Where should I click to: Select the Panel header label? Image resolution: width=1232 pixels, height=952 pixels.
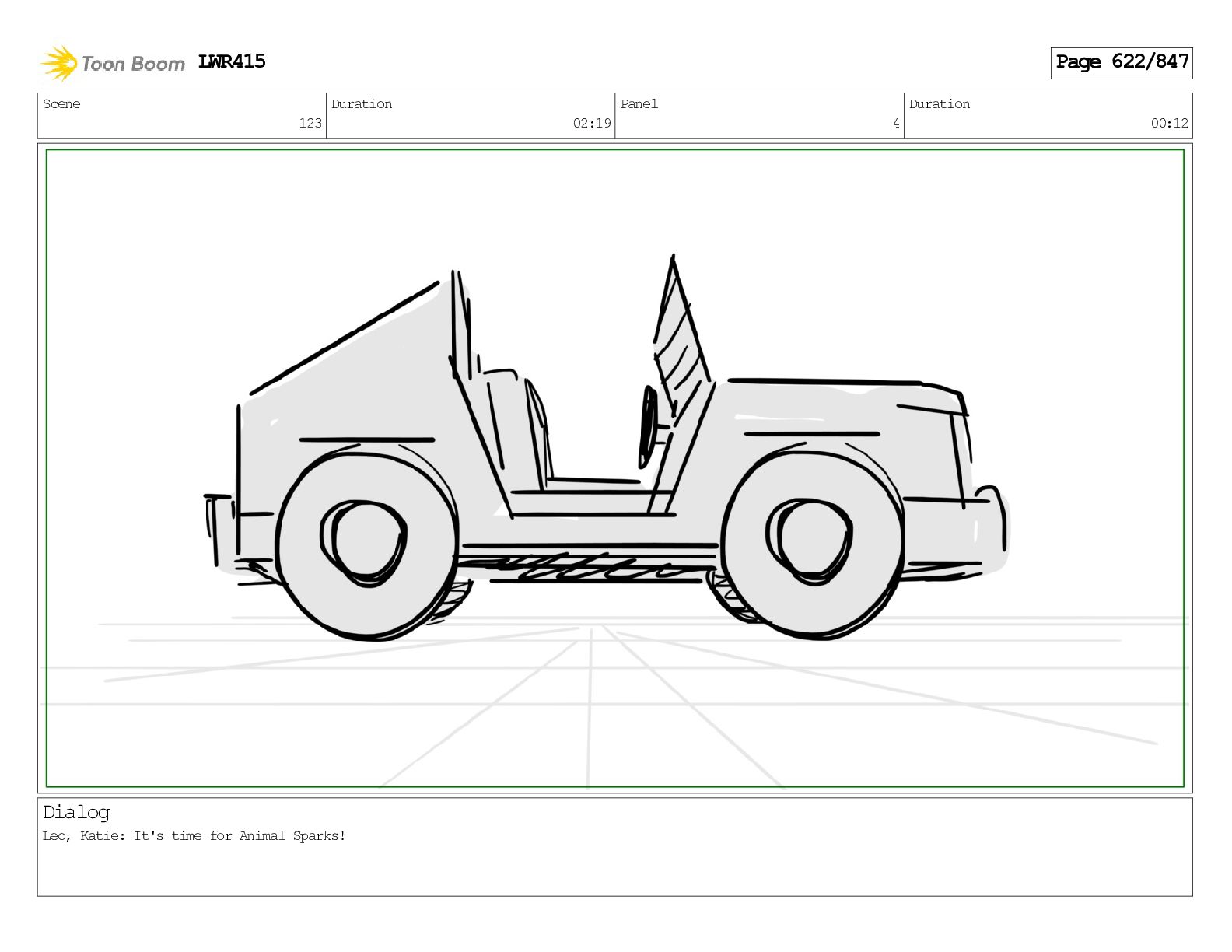click(x=639, y=104)
